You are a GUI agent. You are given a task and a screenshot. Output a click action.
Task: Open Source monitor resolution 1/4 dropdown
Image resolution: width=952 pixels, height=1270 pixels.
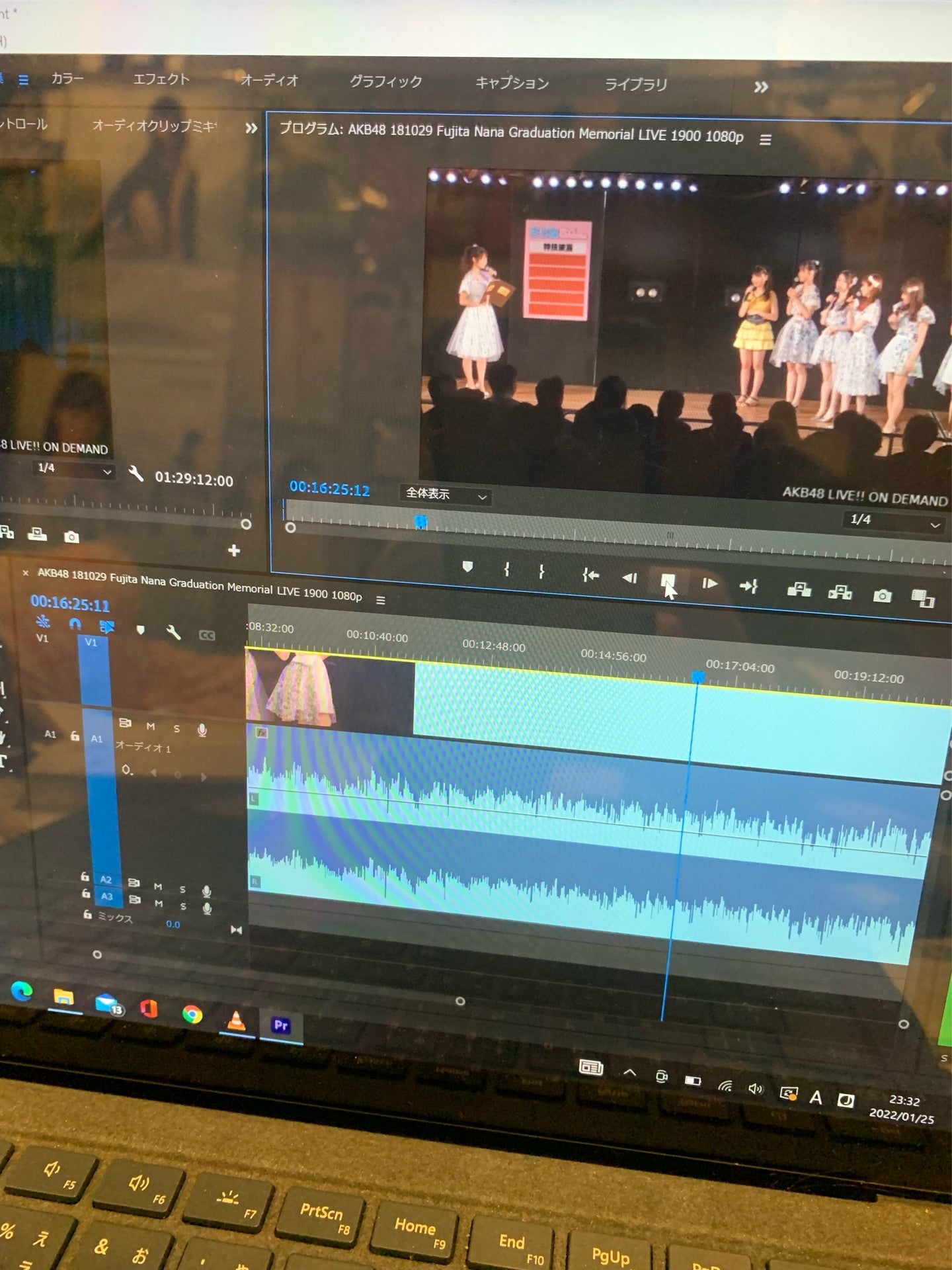[74, 469]
